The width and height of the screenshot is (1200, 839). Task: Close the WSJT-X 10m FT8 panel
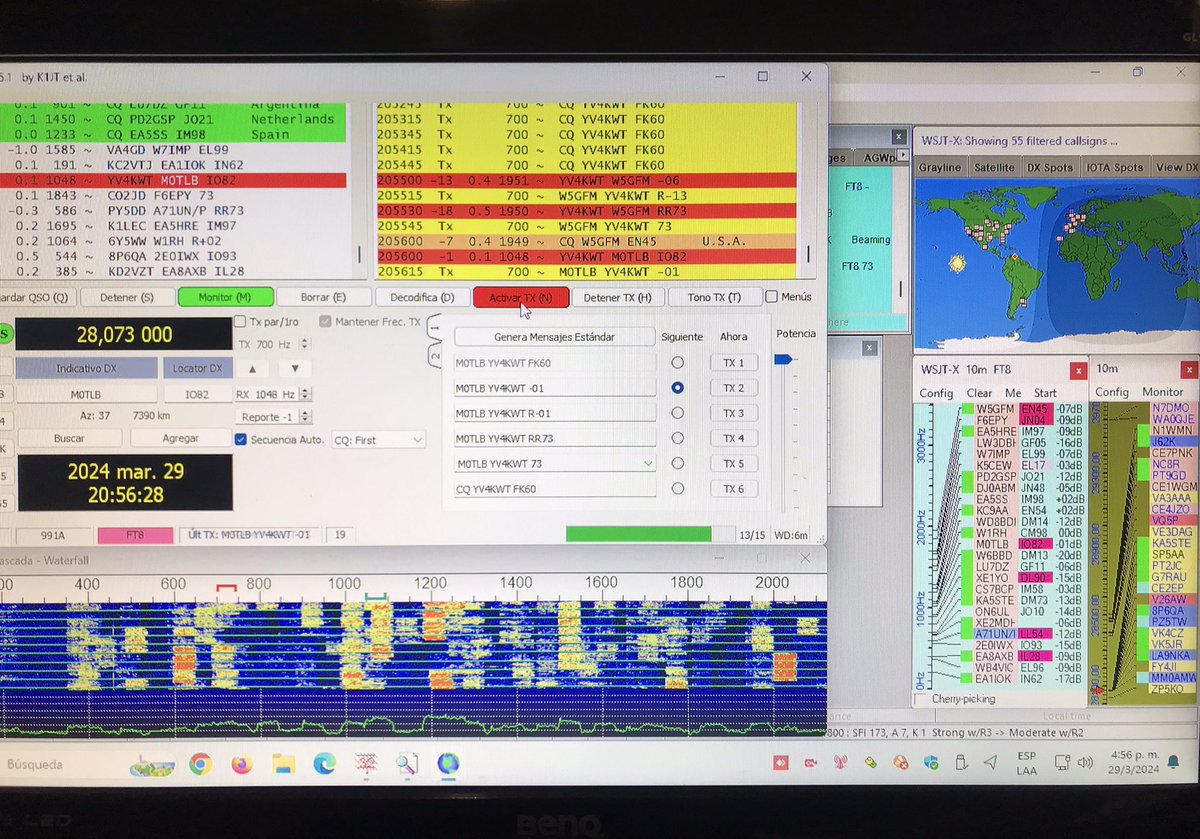[1078, 370]
